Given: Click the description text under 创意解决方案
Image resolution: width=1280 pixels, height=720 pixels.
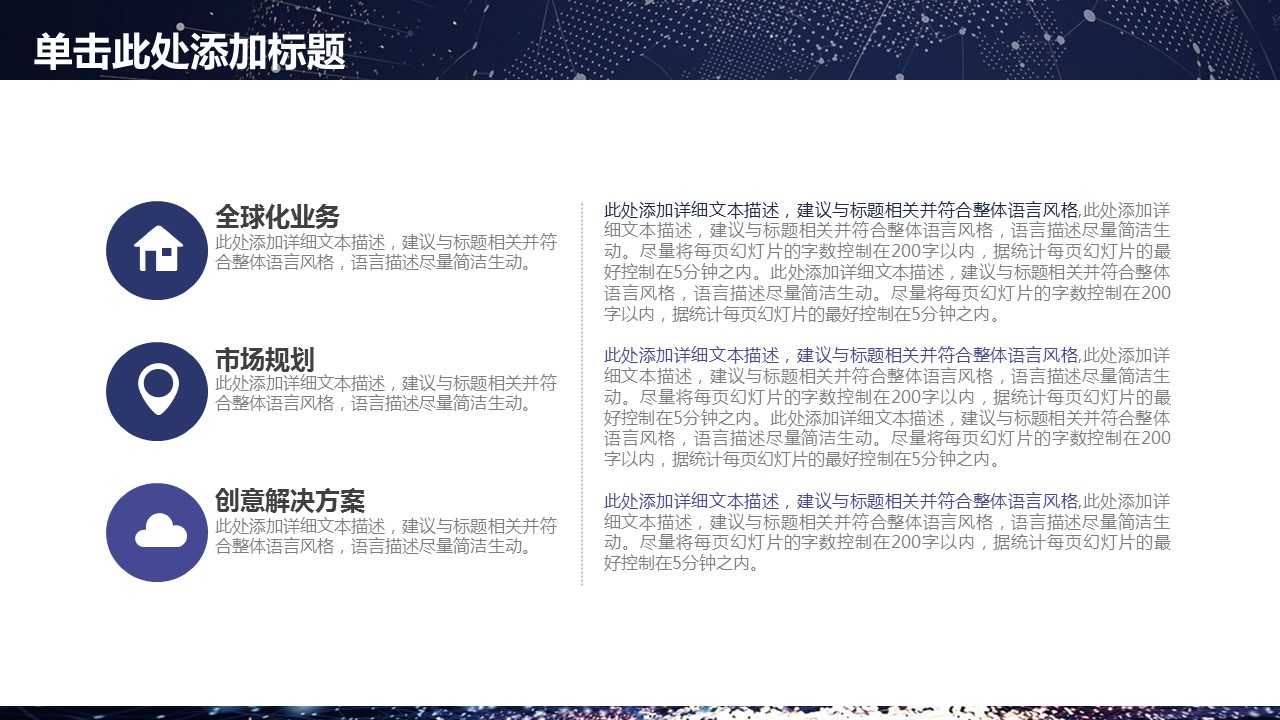Looking at the screenshot, I should click(x=386, y=536).
